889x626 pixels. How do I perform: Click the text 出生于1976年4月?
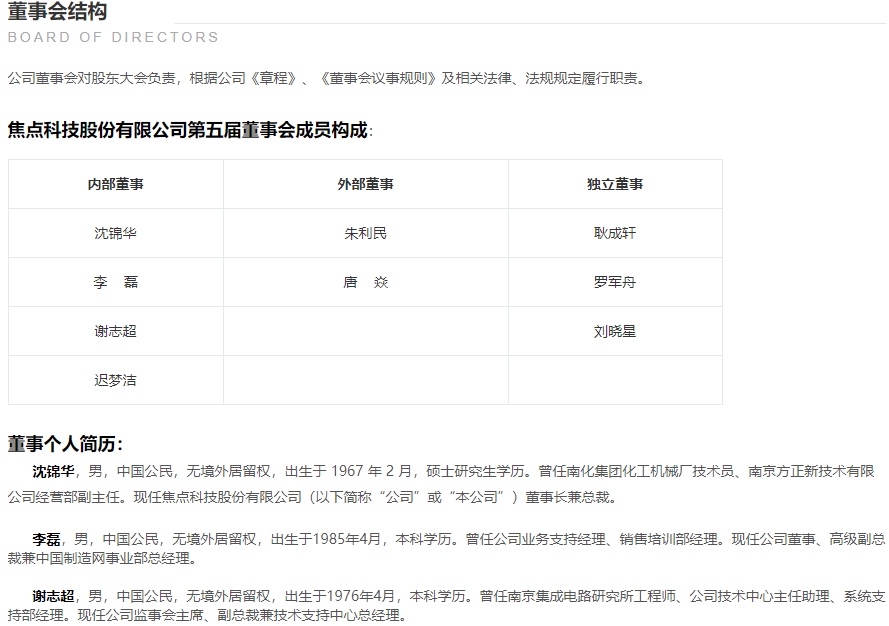(x=340, y=596)
